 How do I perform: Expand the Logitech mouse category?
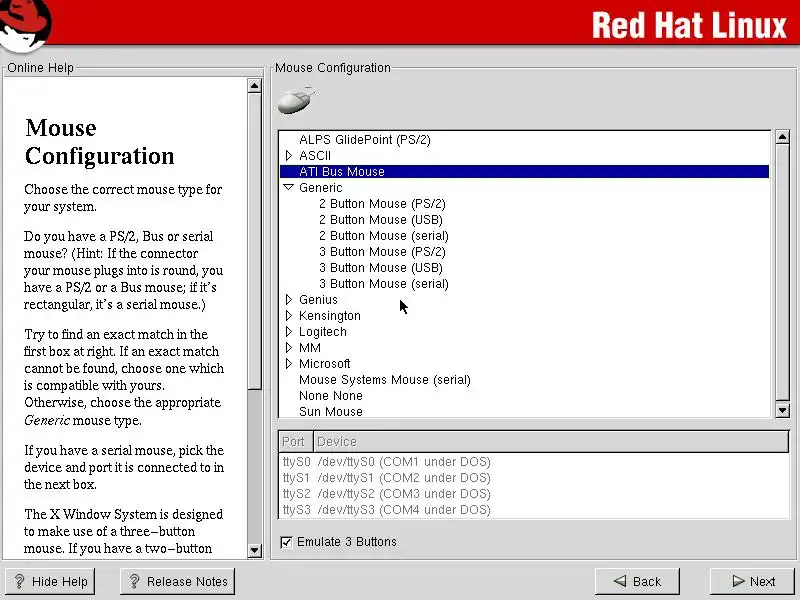coord(289,332)
